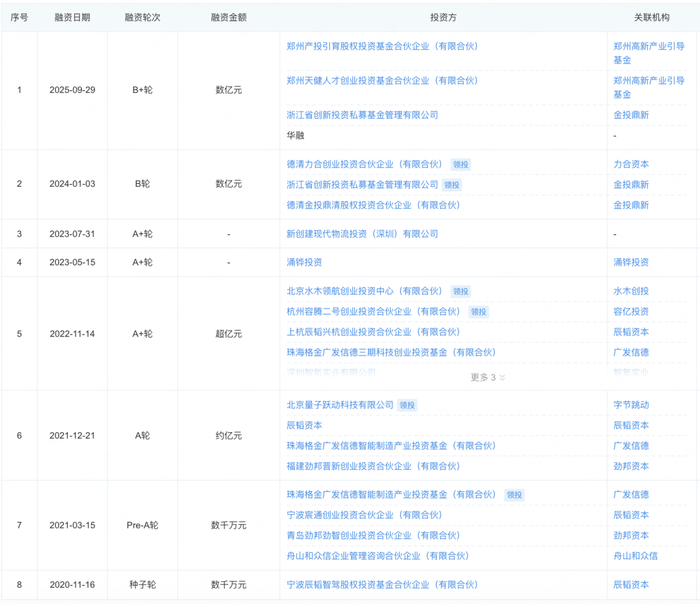700x604 pixels.
Task: Select the 华融 investor text
Action: [x=295, y=135]
